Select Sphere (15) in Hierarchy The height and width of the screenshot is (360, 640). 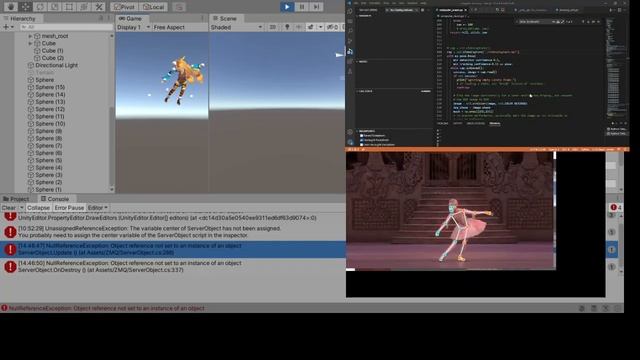pyautogui.click(x=50, y=87)
